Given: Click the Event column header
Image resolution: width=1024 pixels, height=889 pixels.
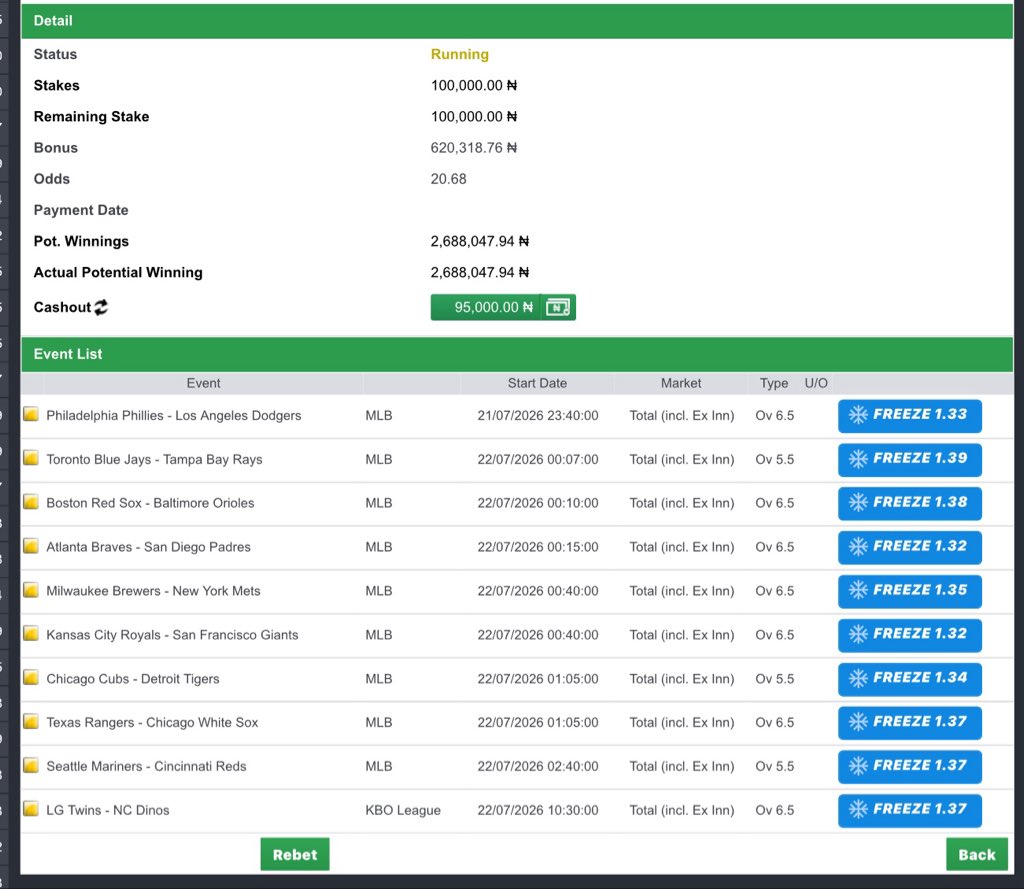Looking at the screenshot, I should [203, 383].
